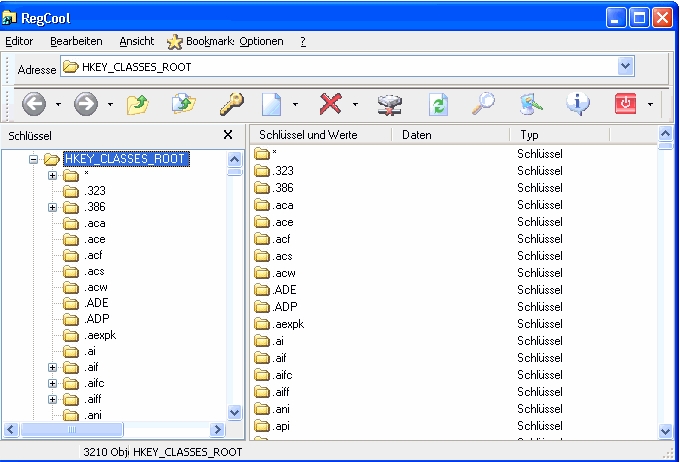
Task: Click the blue info icon
Action: coord(577,103)
